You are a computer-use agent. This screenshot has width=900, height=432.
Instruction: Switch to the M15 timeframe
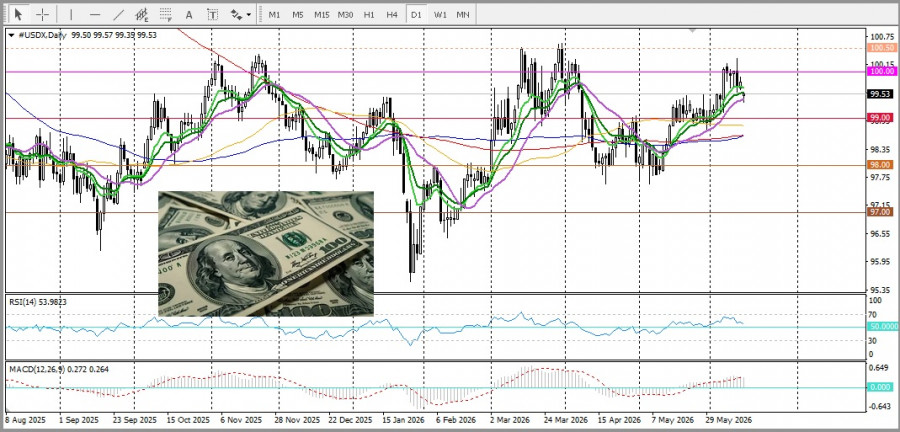click(x=321, y=14)
